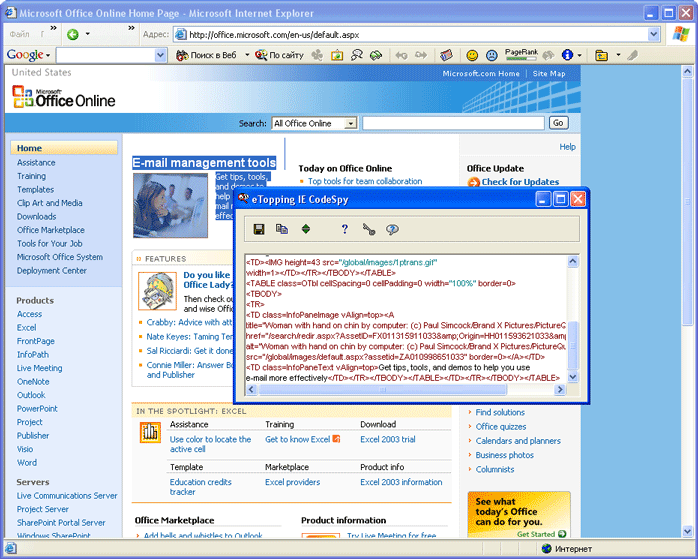Click the sad smiley face in Google toolbar
Image resolution: width=698 pixels, height=559 pixels.
tap(491, 55)
